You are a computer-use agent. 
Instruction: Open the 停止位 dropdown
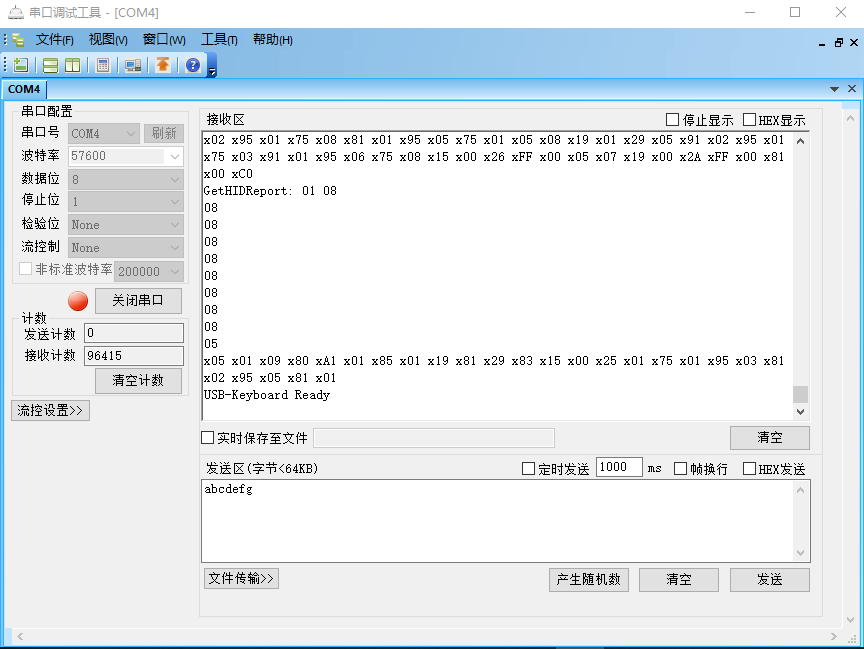[x=126, y=201]
